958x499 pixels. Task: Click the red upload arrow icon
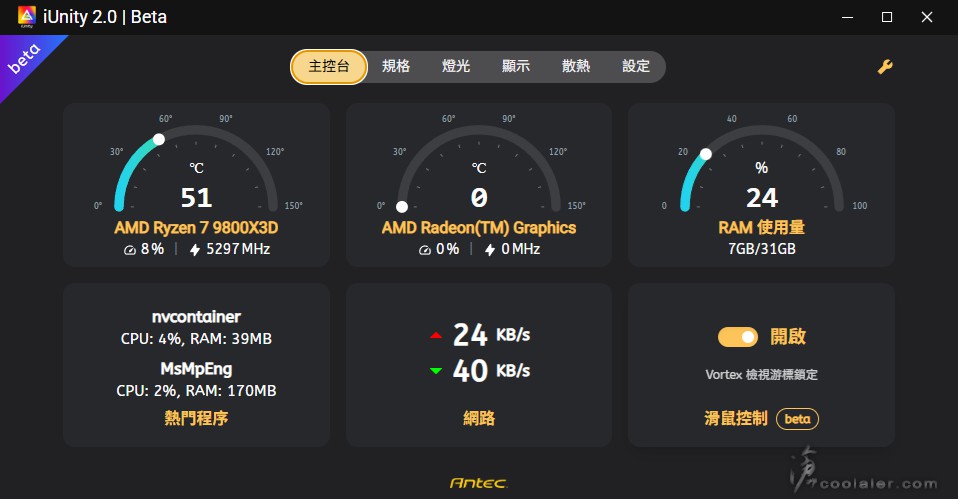pos(435,336)
